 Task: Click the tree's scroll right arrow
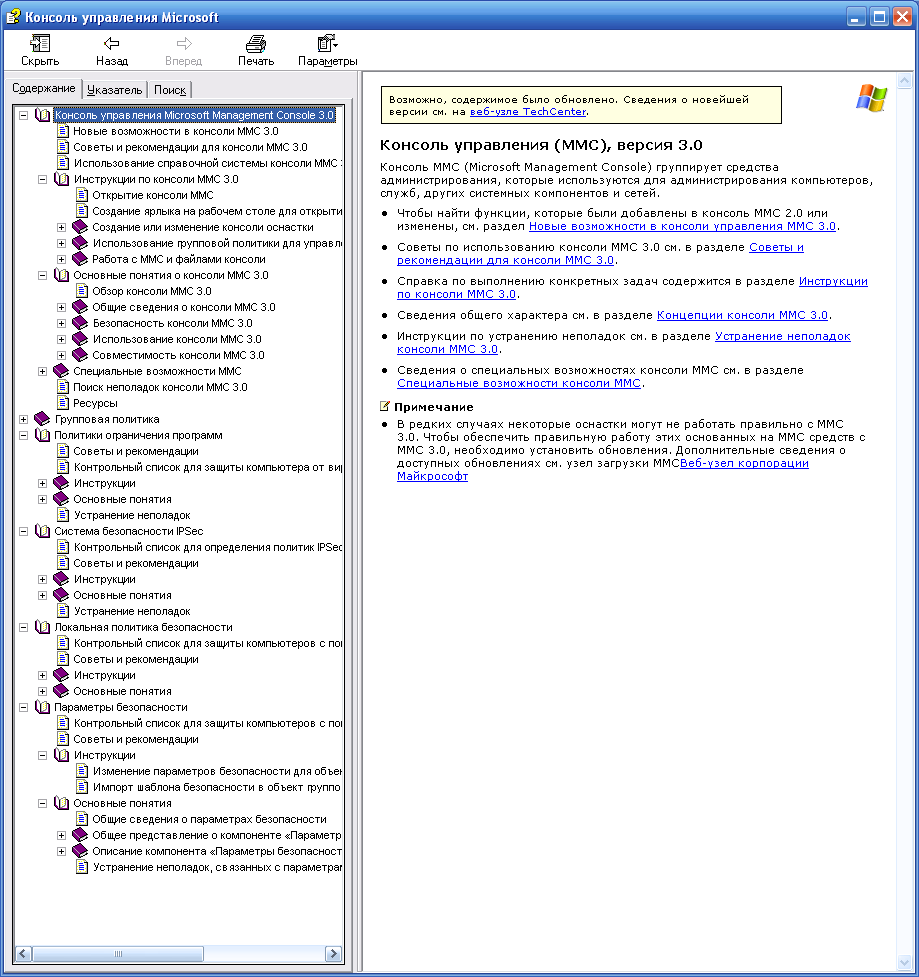tap(333, 953)
